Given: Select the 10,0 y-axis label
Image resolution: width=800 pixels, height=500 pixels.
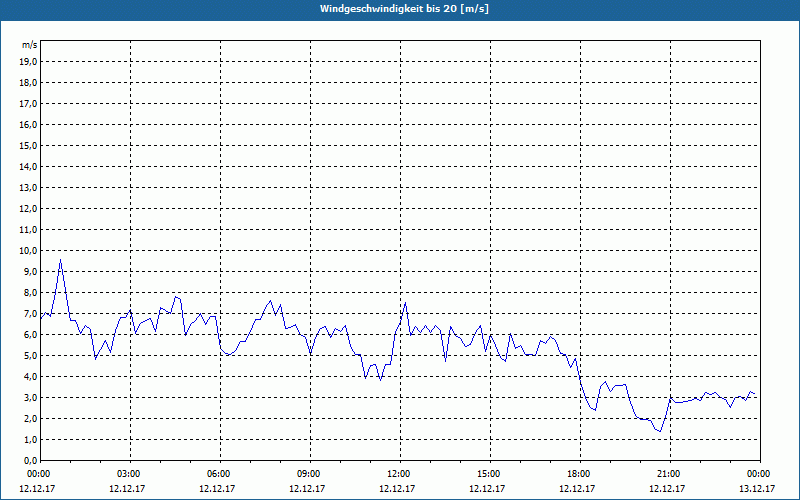Looking at the screenshot, I should tap(28, 251).
